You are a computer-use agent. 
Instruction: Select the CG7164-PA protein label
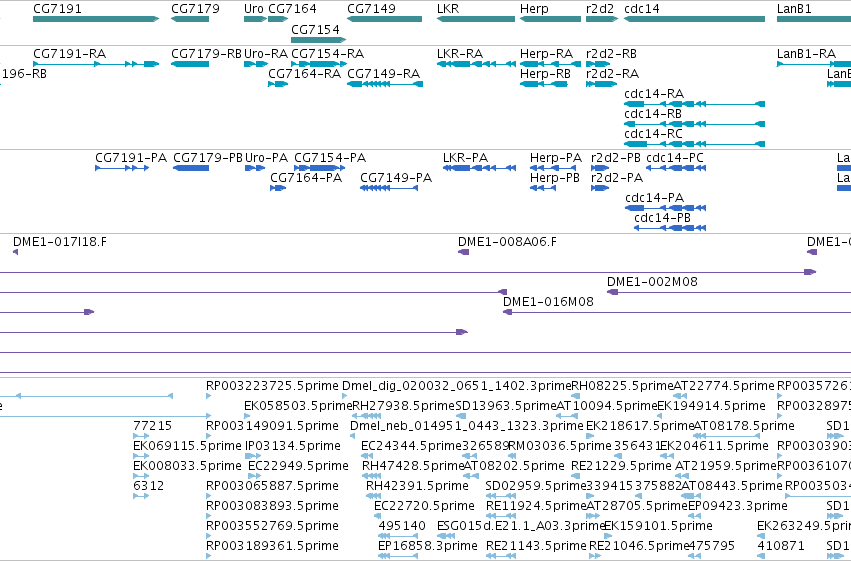coord(306,178)
